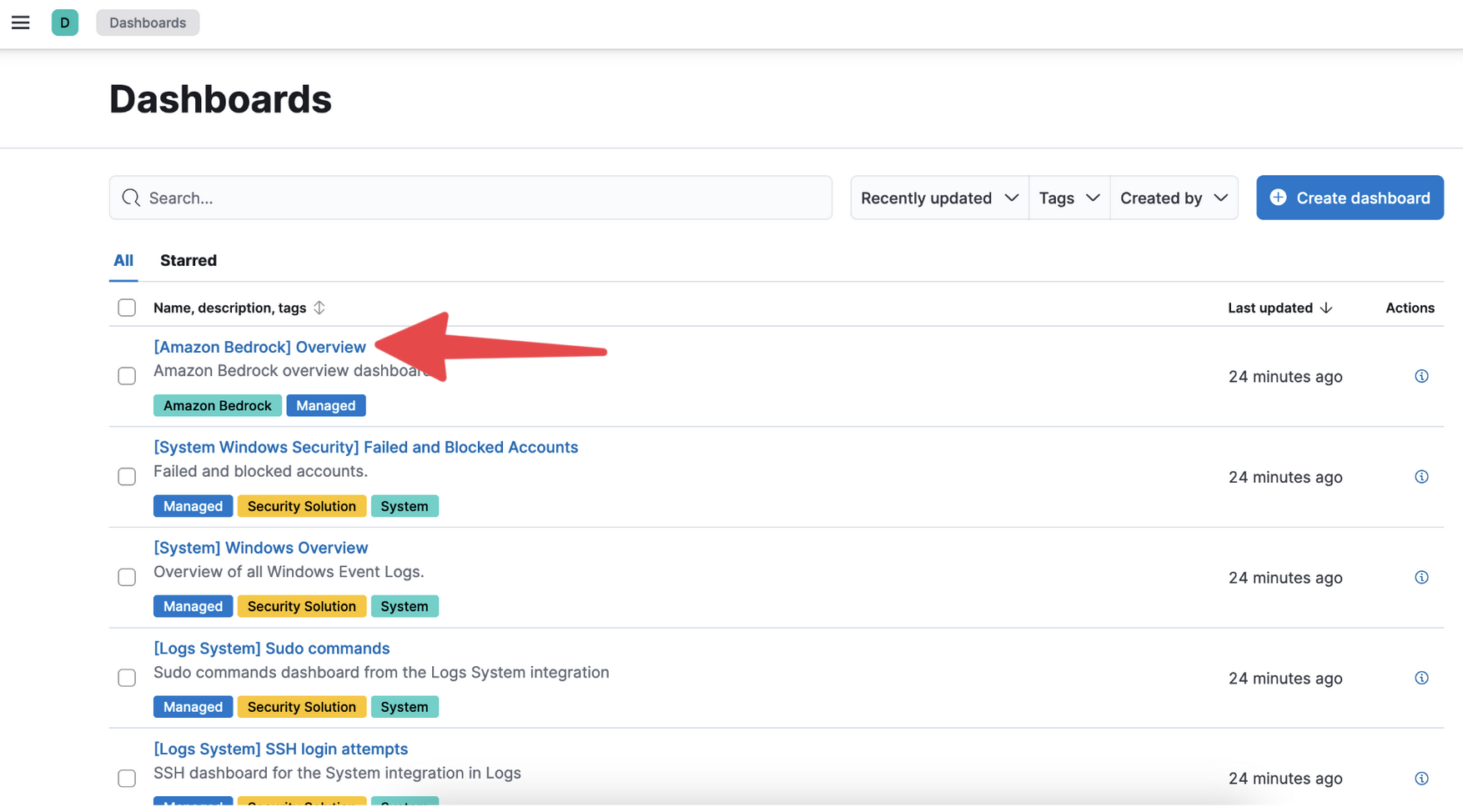Expand the Recently updated sort dropdown
This screenshot has width=1463, height=812.
tap(939, 198)
